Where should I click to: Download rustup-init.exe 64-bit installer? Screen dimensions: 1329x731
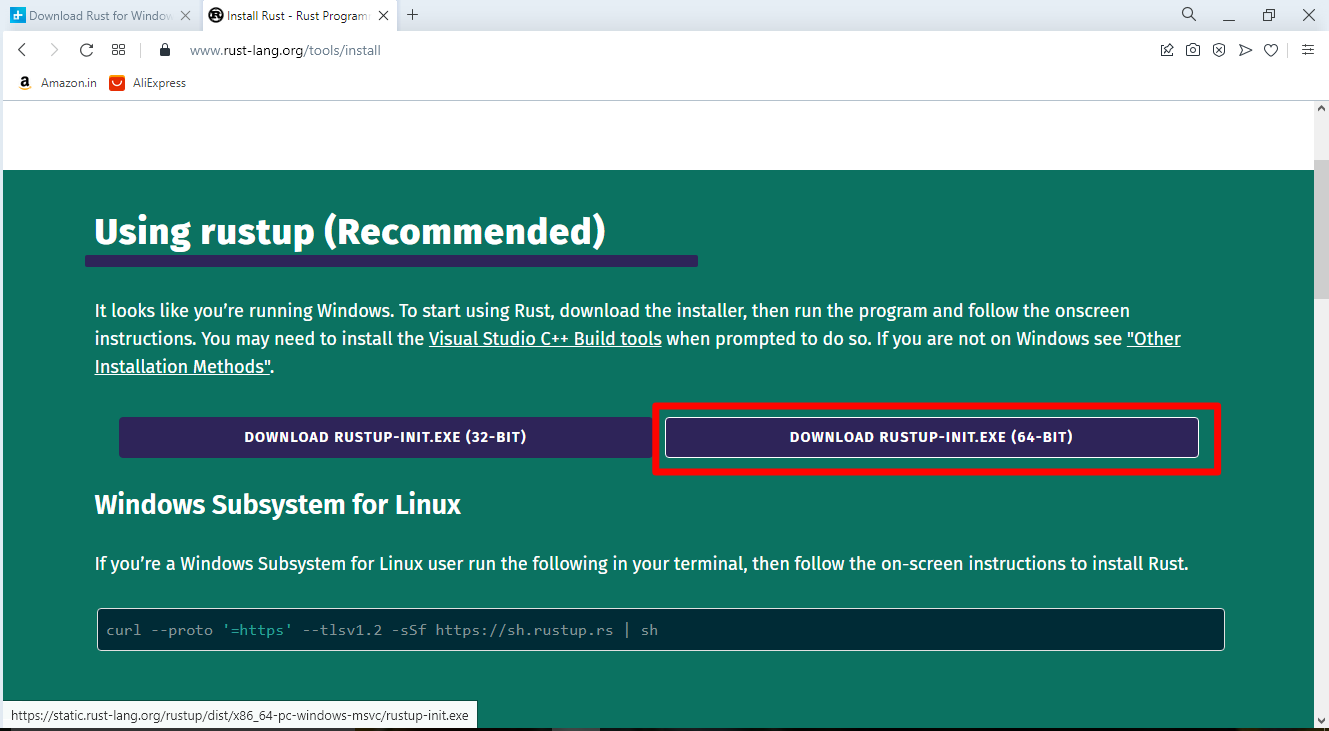point(930,437)
